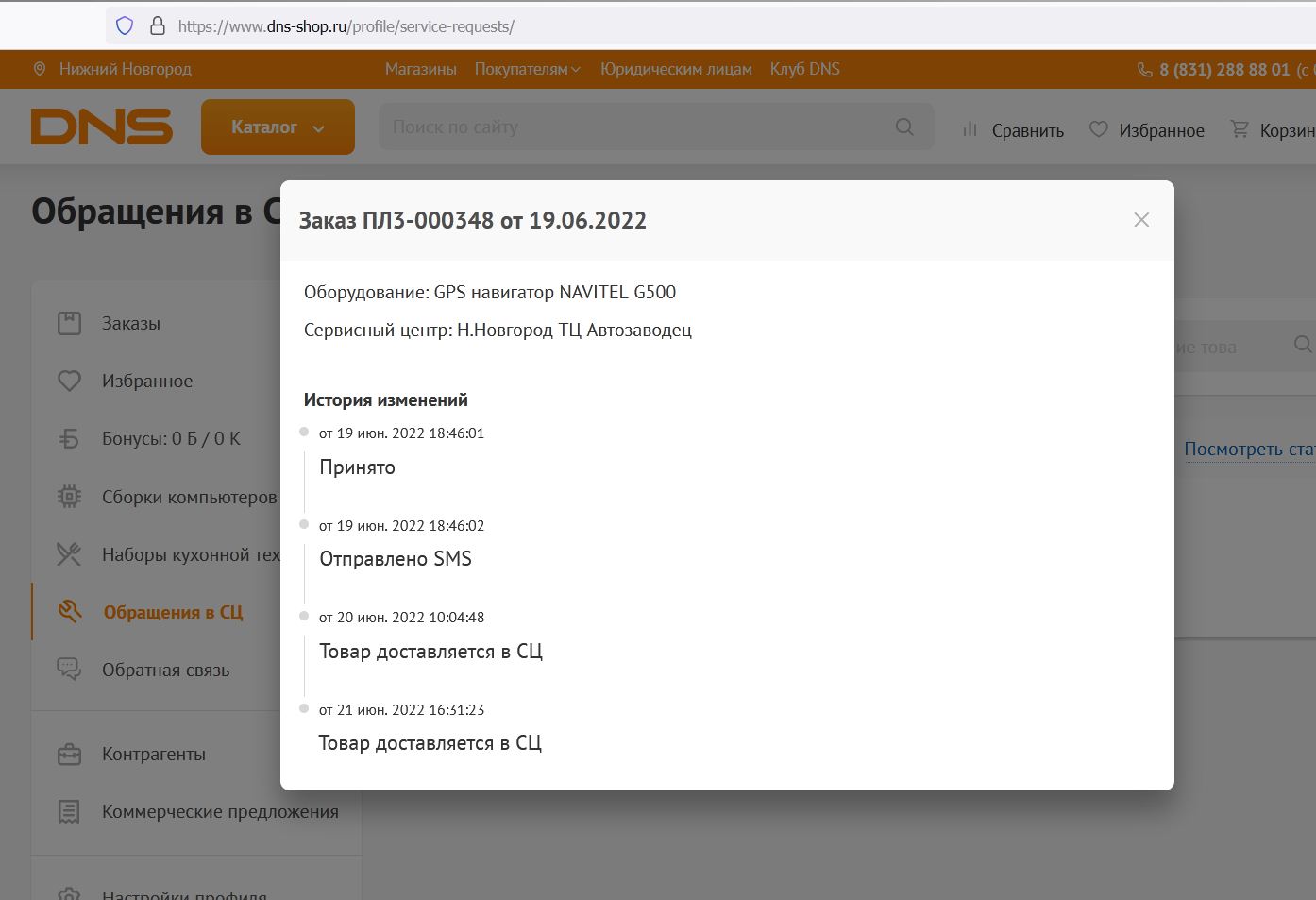Viewport: 1316px width, 900px height.
Task: Click the chip icon for Сборки компьютеров
Action: [69, 497]
